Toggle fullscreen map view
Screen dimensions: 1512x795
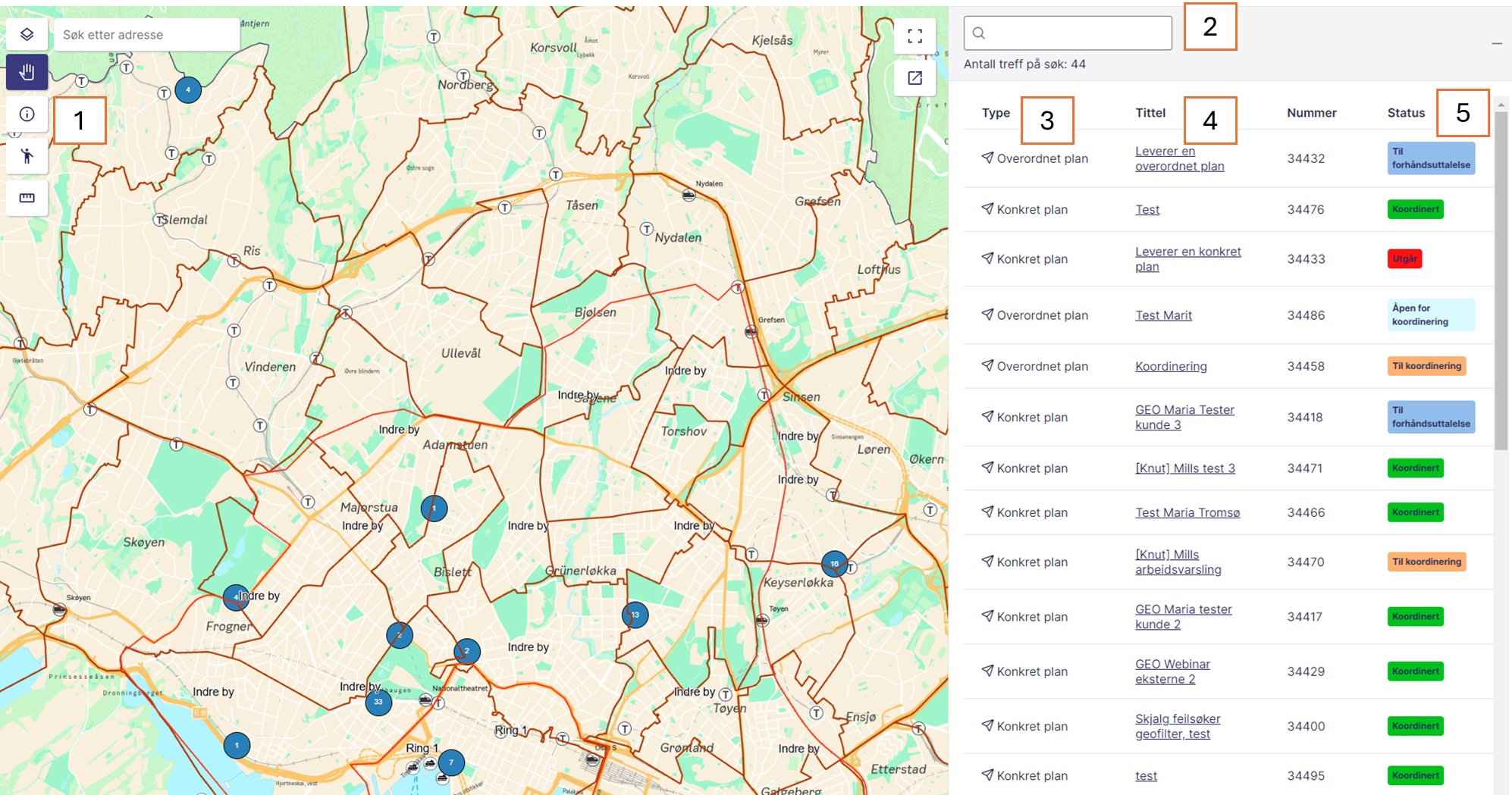(x=914, y=36)
